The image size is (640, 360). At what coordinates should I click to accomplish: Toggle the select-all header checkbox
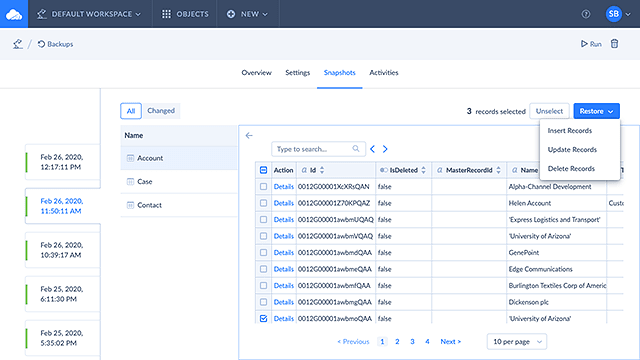tap(263, 170)
